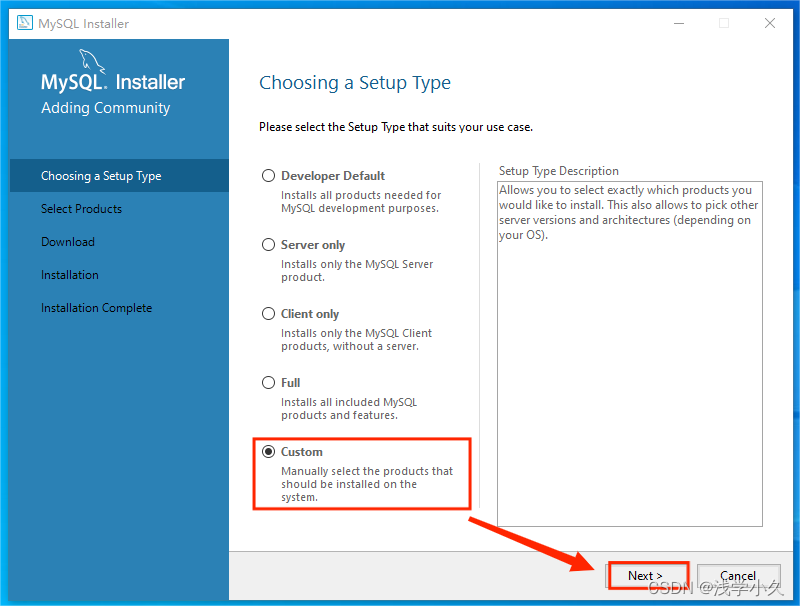Click 'Installs only the MySQL Server' description
Screen dimensions: 800x606
(x=357, y=270)
